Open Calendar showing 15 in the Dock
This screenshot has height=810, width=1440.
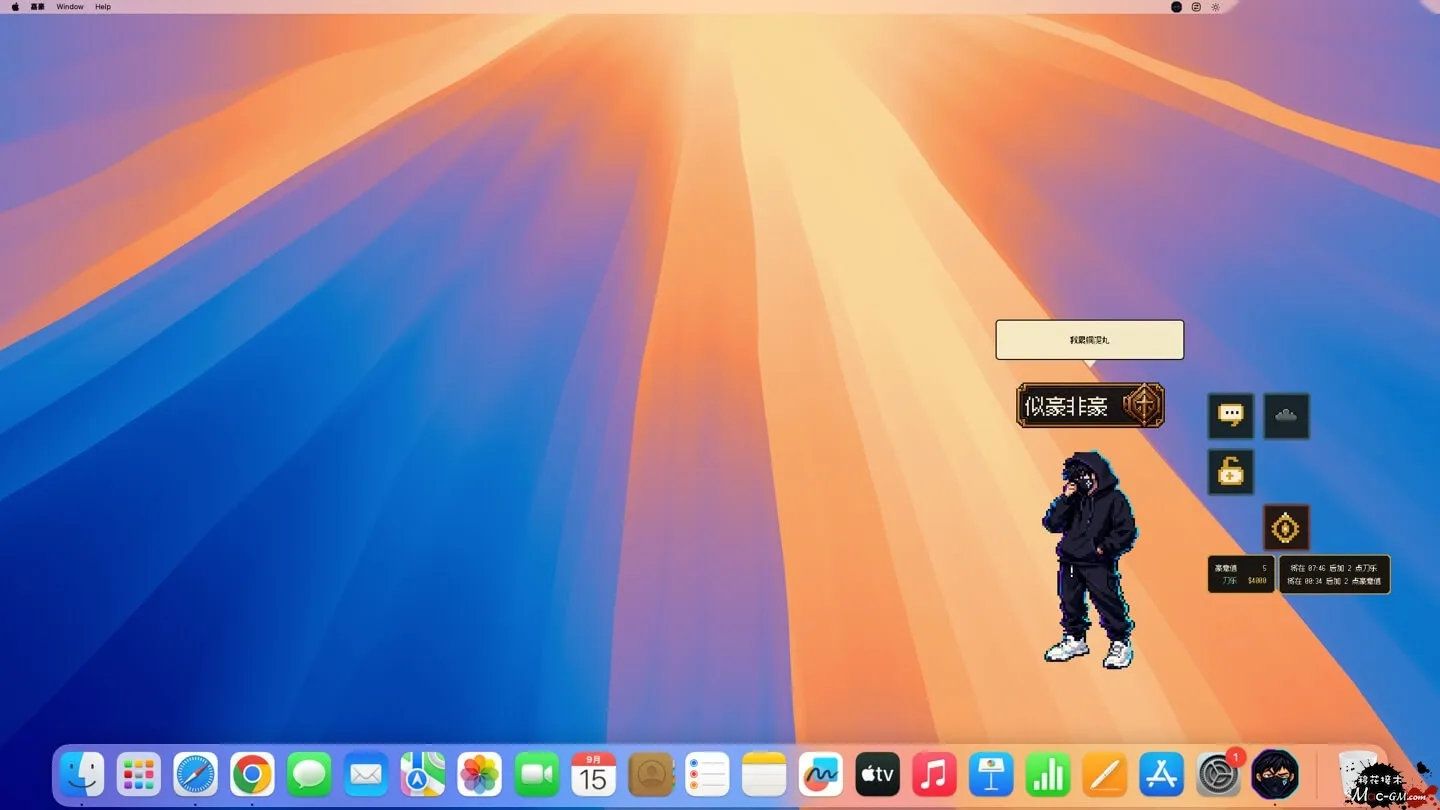click(x=594, y=775)
